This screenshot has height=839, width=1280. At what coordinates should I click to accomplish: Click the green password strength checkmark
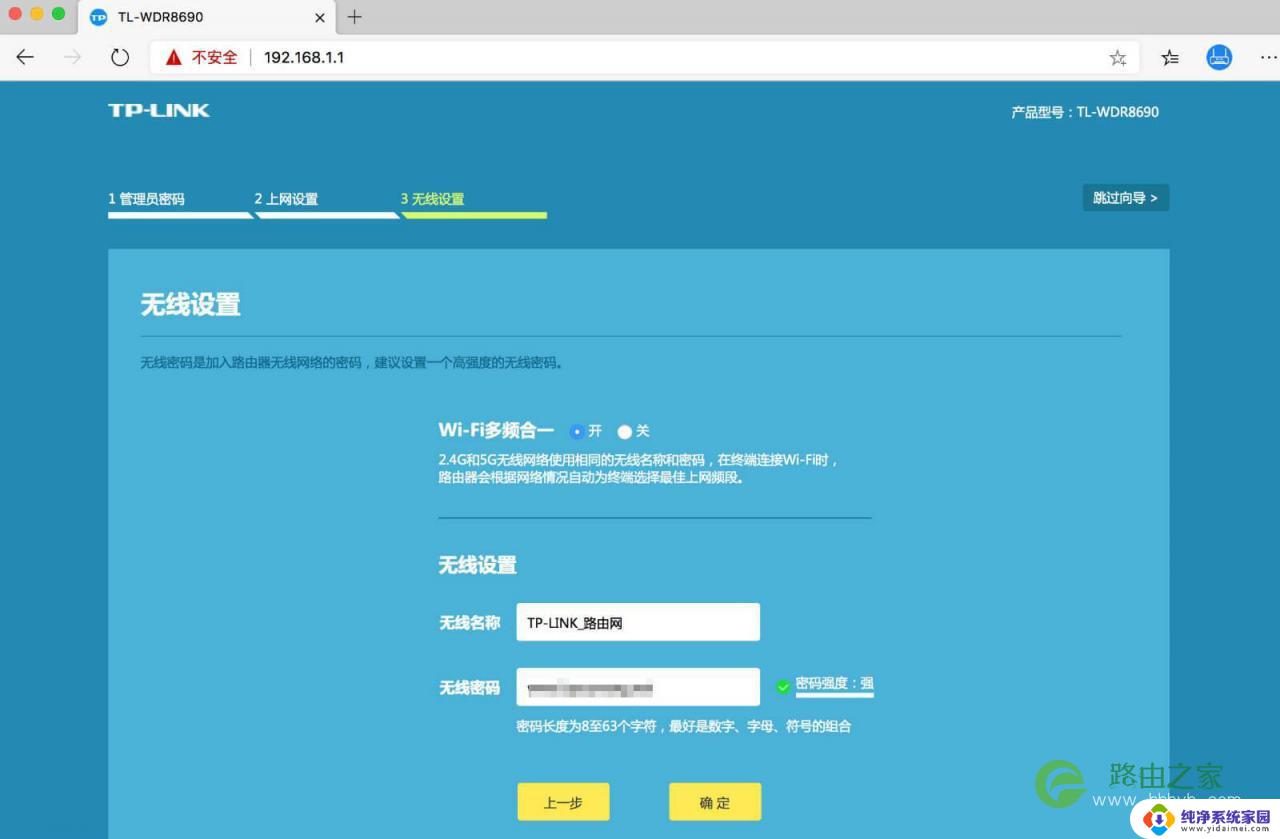coord(783,686)
